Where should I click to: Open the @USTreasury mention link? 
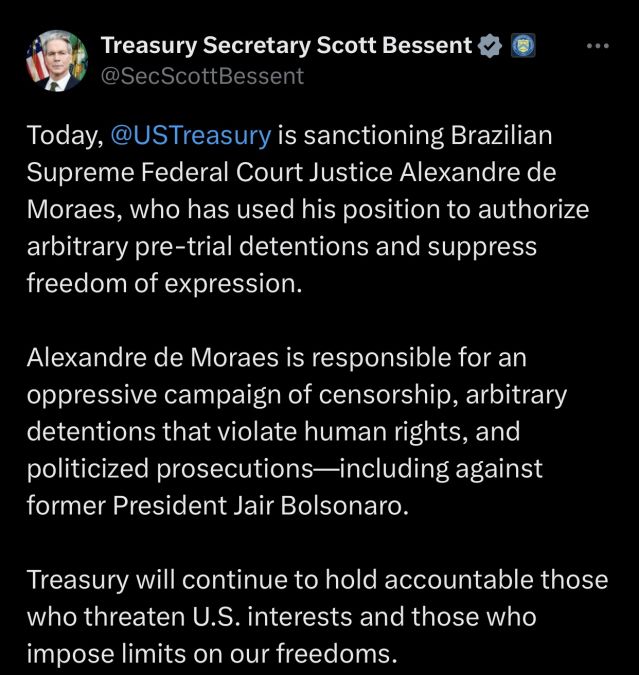coord(191,135)
